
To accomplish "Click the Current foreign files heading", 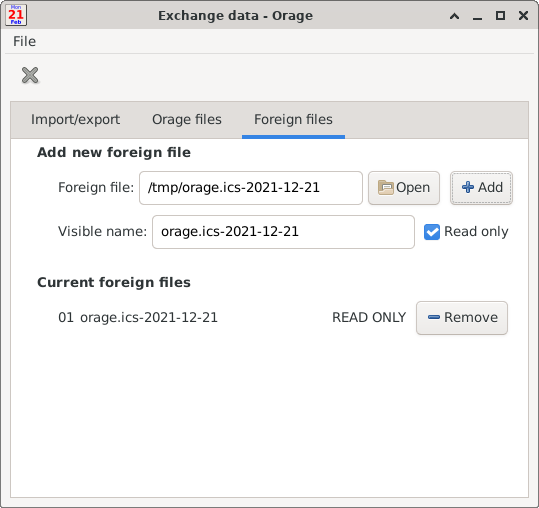I will (x=114, y=283).
